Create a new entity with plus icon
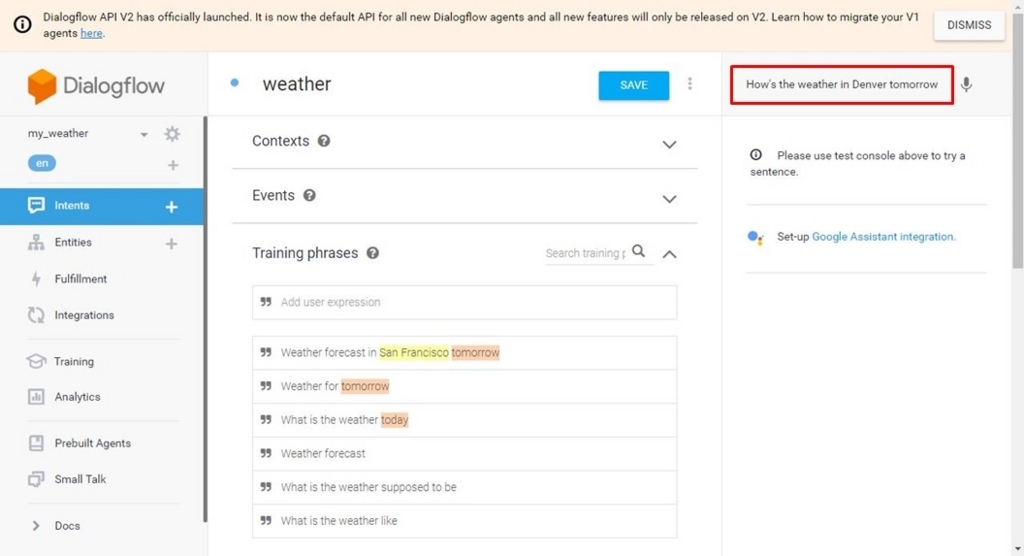 pyautogui.click(x=171, y=244)
